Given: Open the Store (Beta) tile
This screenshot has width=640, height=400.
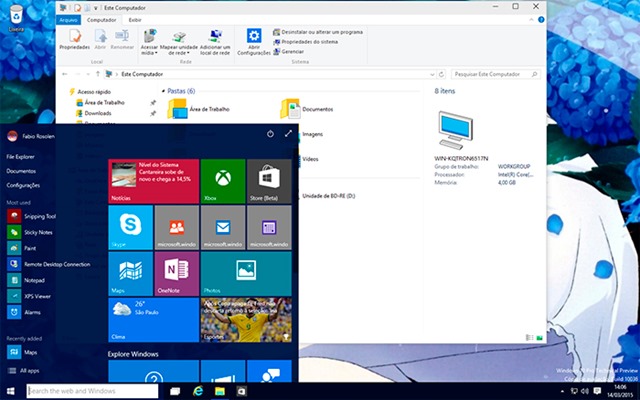Looking at the screenshot, I should 269,181.
